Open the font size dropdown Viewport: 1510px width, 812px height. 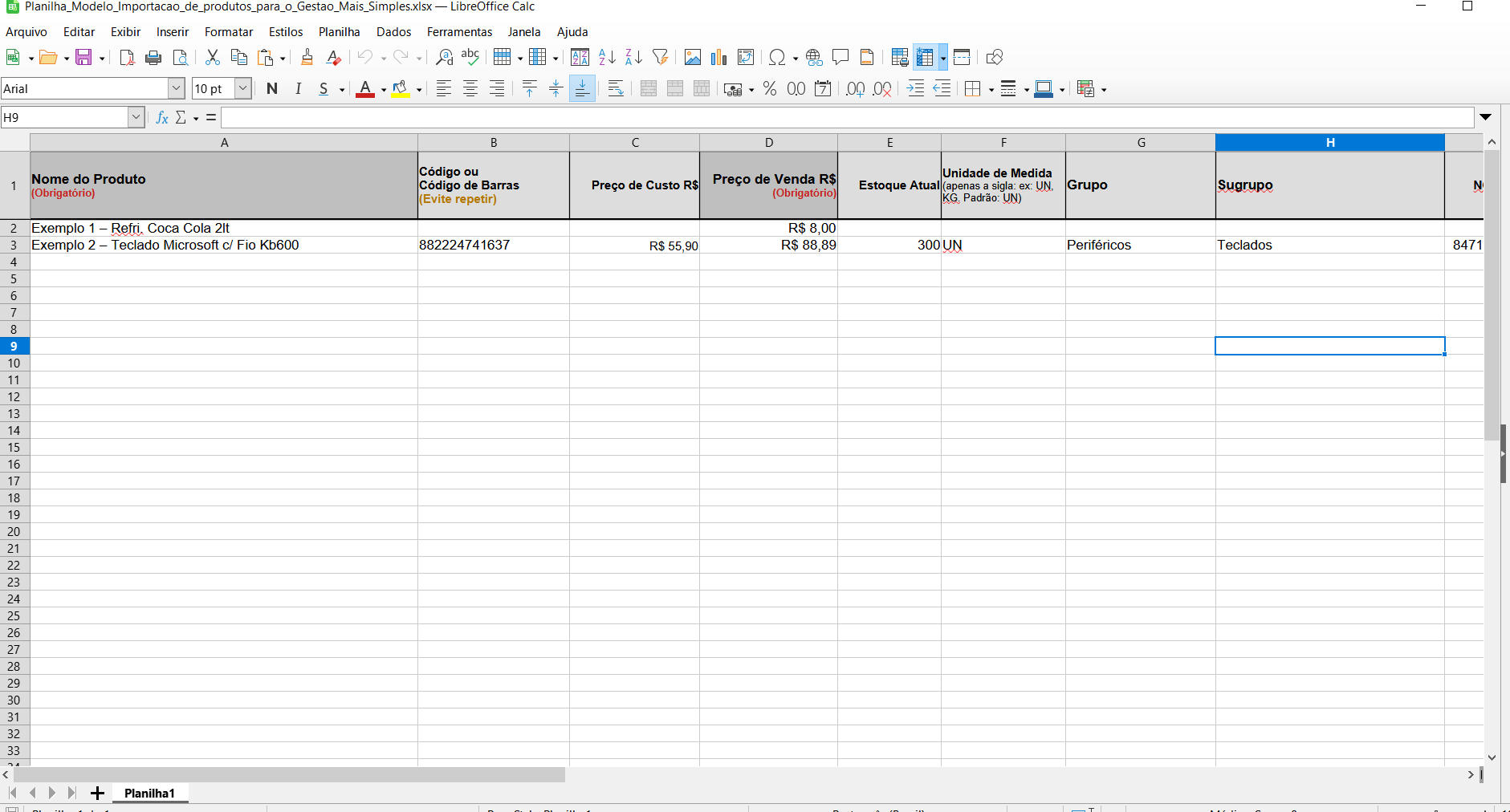click(242, 89)
